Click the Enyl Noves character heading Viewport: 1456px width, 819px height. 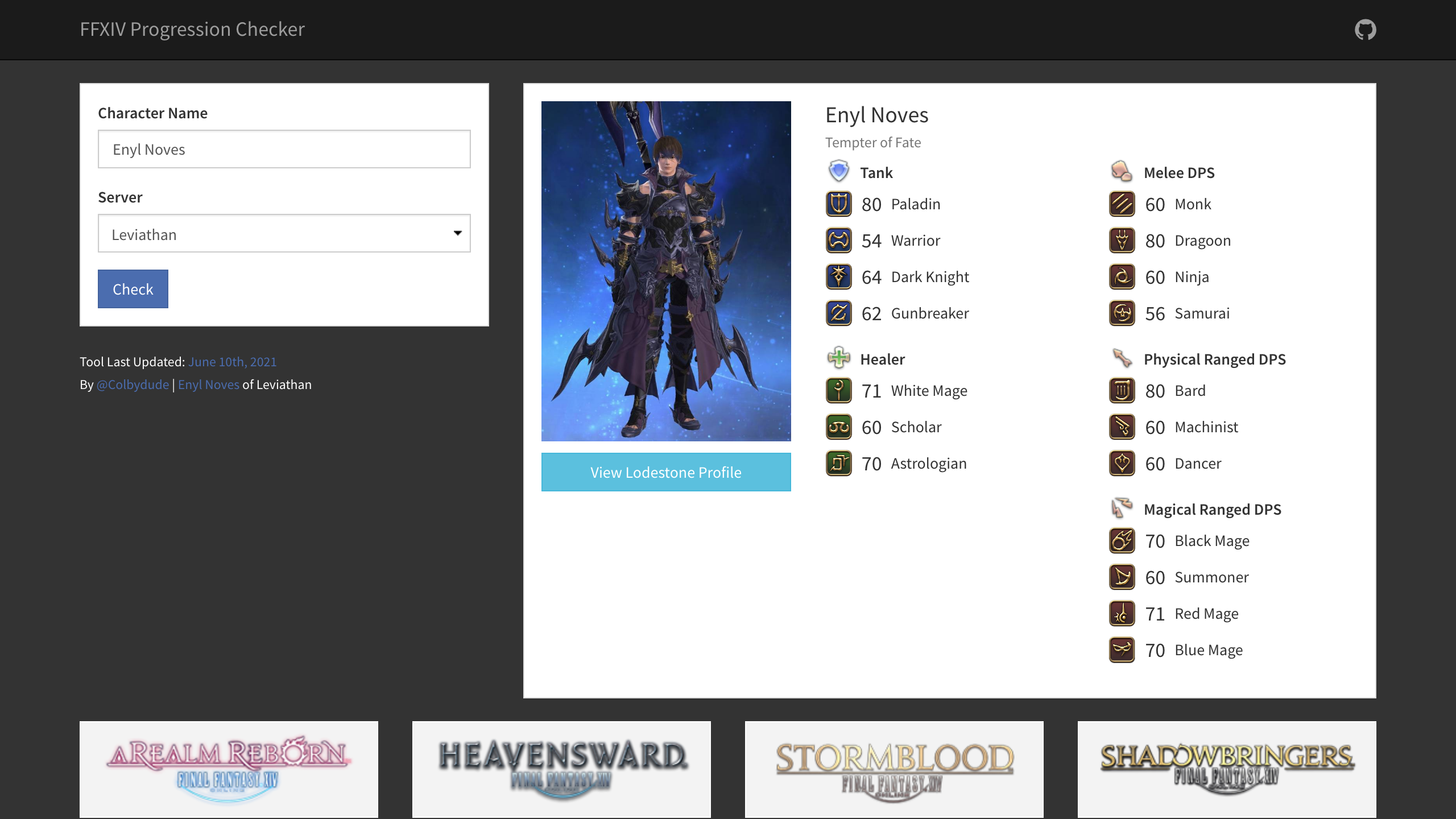(877, 115)
